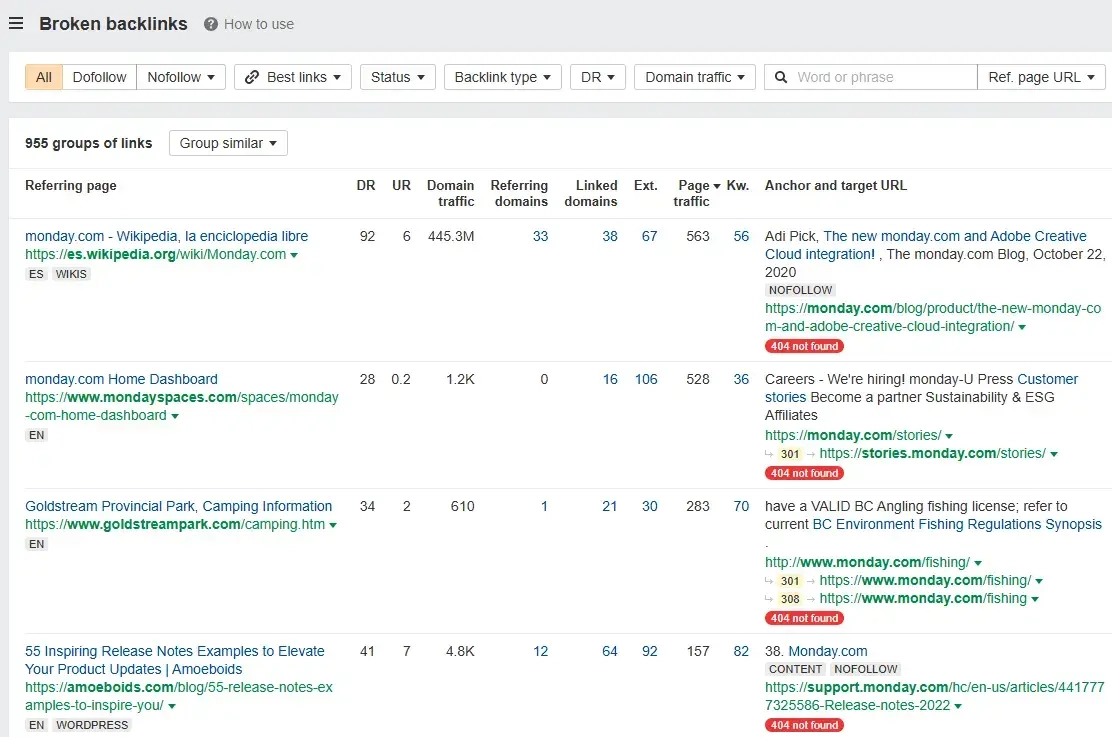Open the hamburger menu icon
The image size is (1112, 737).
[x=16, y=24]
